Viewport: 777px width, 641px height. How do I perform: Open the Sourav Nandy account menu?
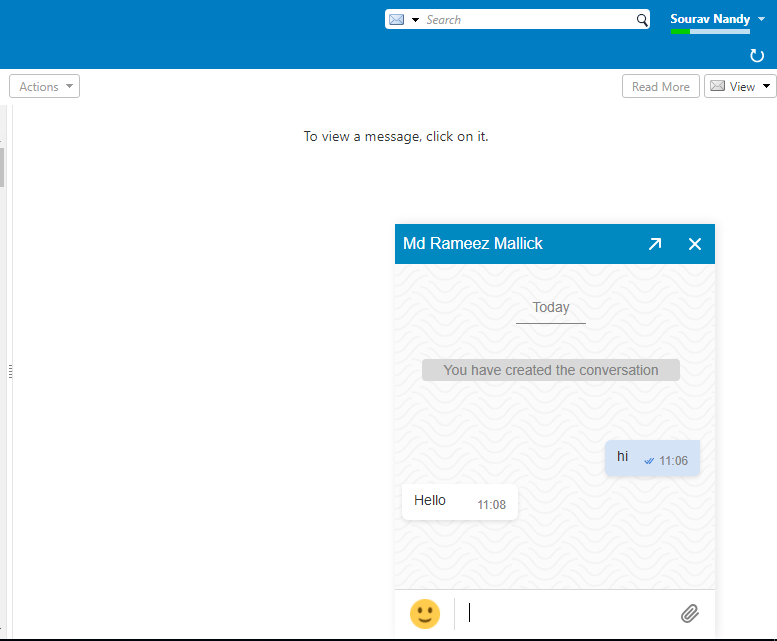(717, 19)
